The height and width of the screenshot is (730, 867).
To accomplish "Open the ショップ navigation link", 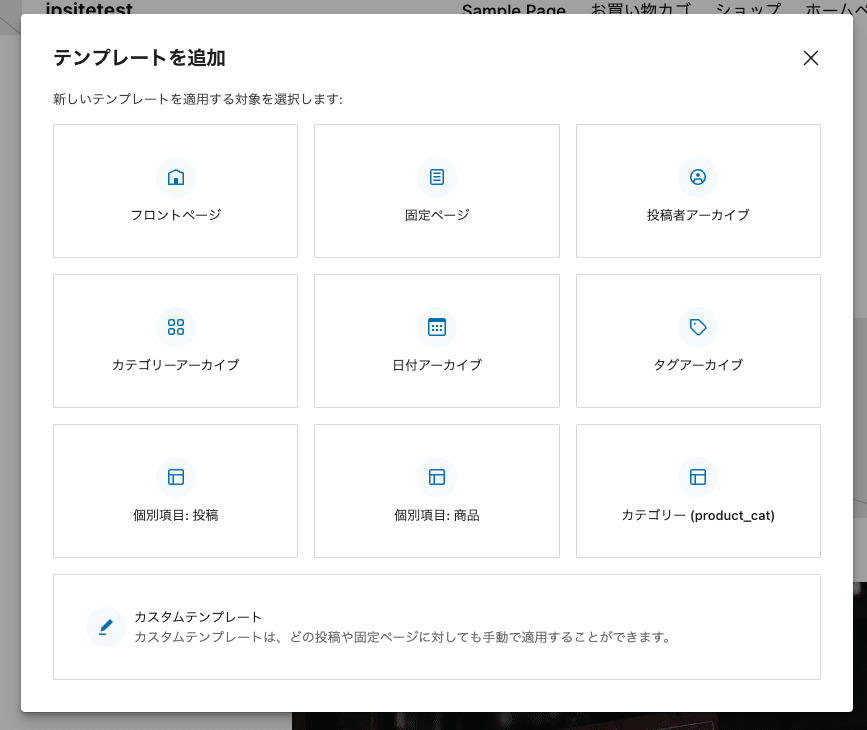I will [x=748, y=10].
